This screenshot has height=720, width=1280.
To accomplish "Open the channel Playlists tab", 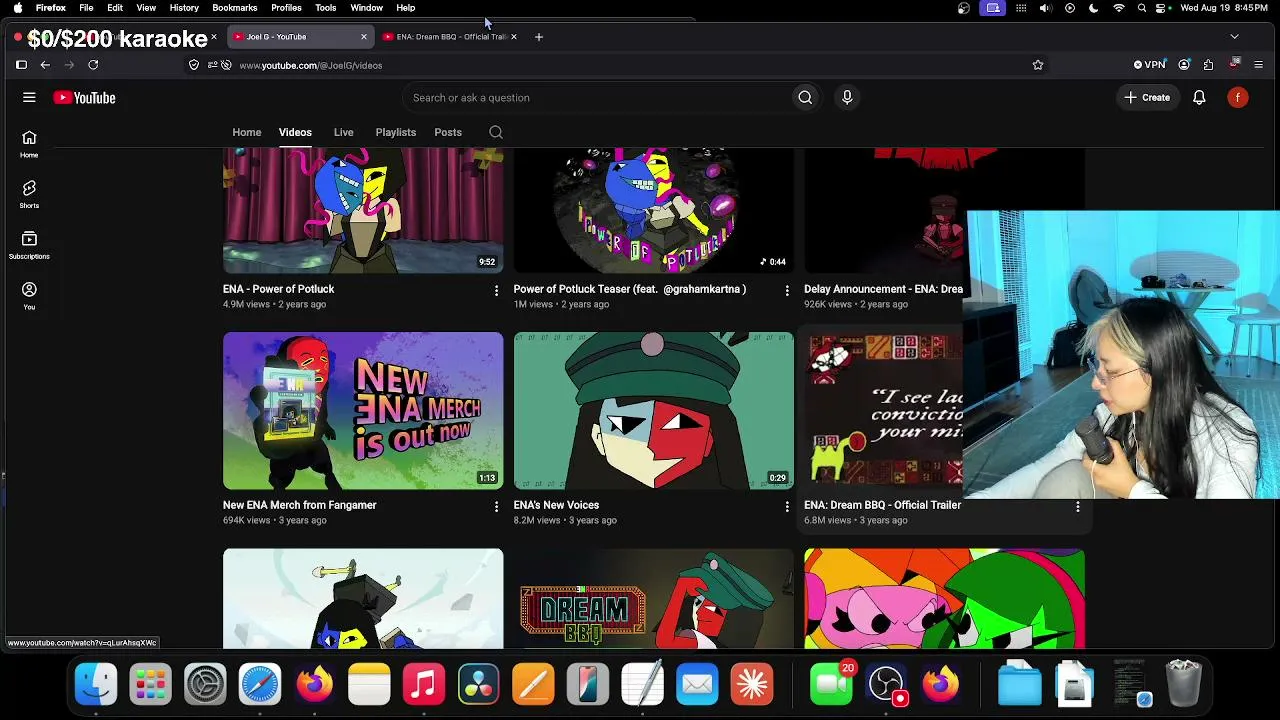I will [x=396, y=132].
